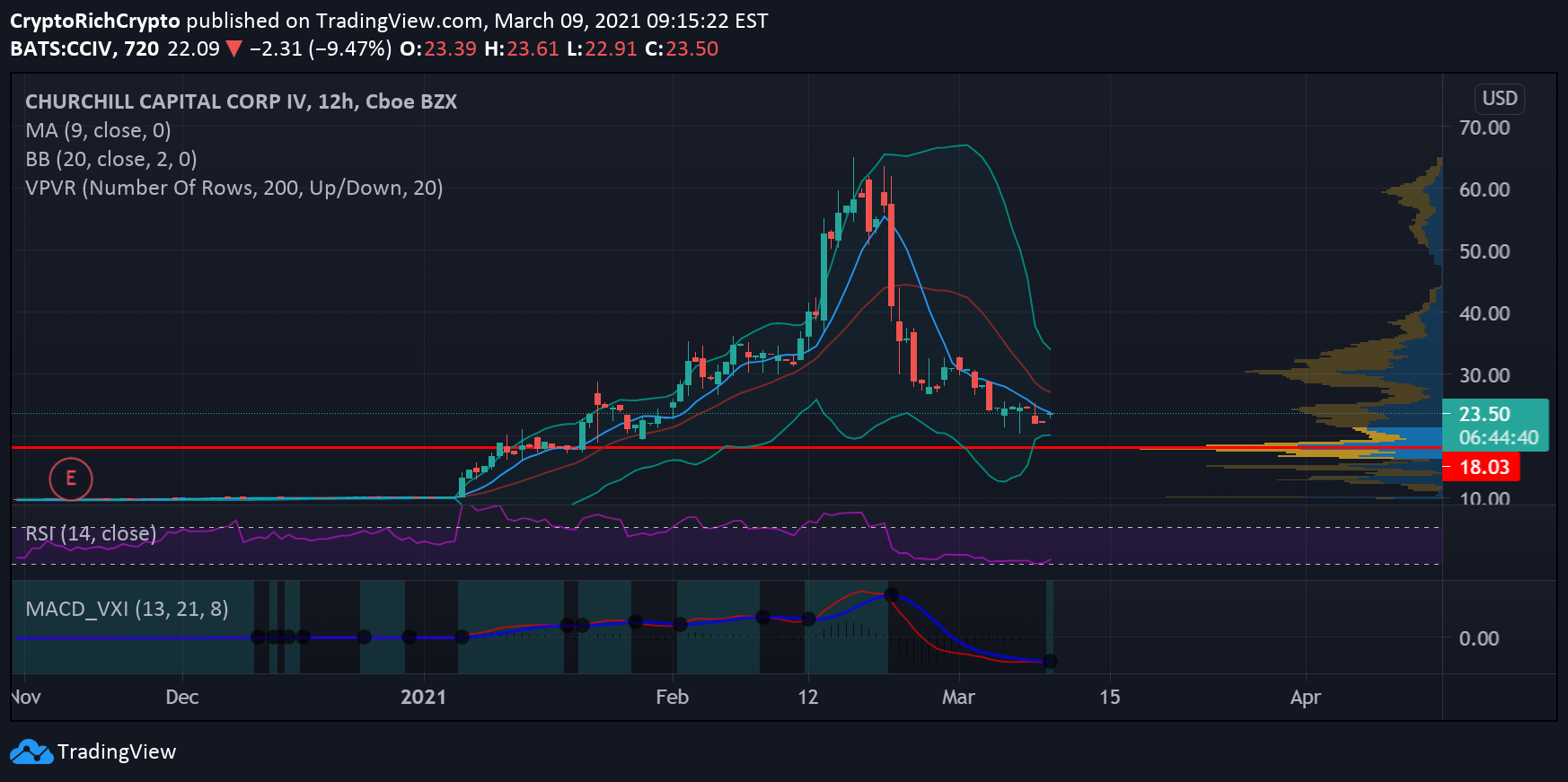
Task: Click the low value 22.91
Action: pyautogui.click(x=611, y=48)
